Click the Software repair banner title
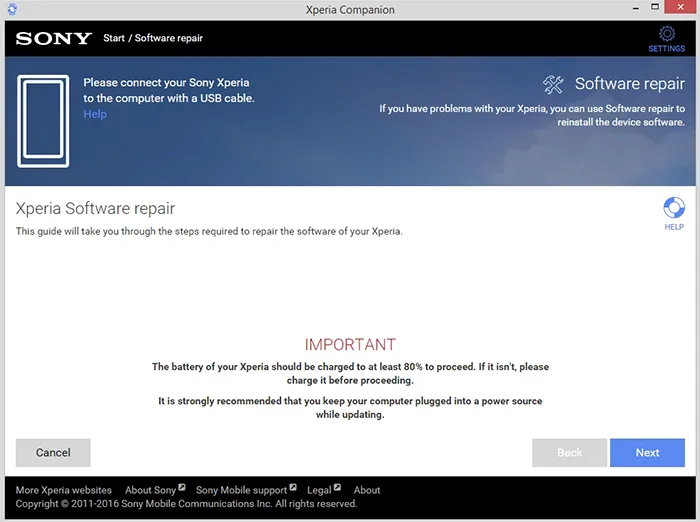Screen dimensions: 700x522 (x=629, y=84)
